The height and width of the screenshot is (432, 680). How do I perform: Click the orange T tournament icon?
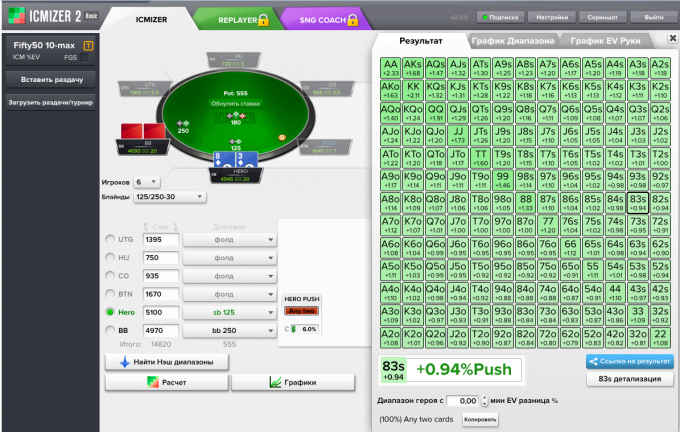88,46
